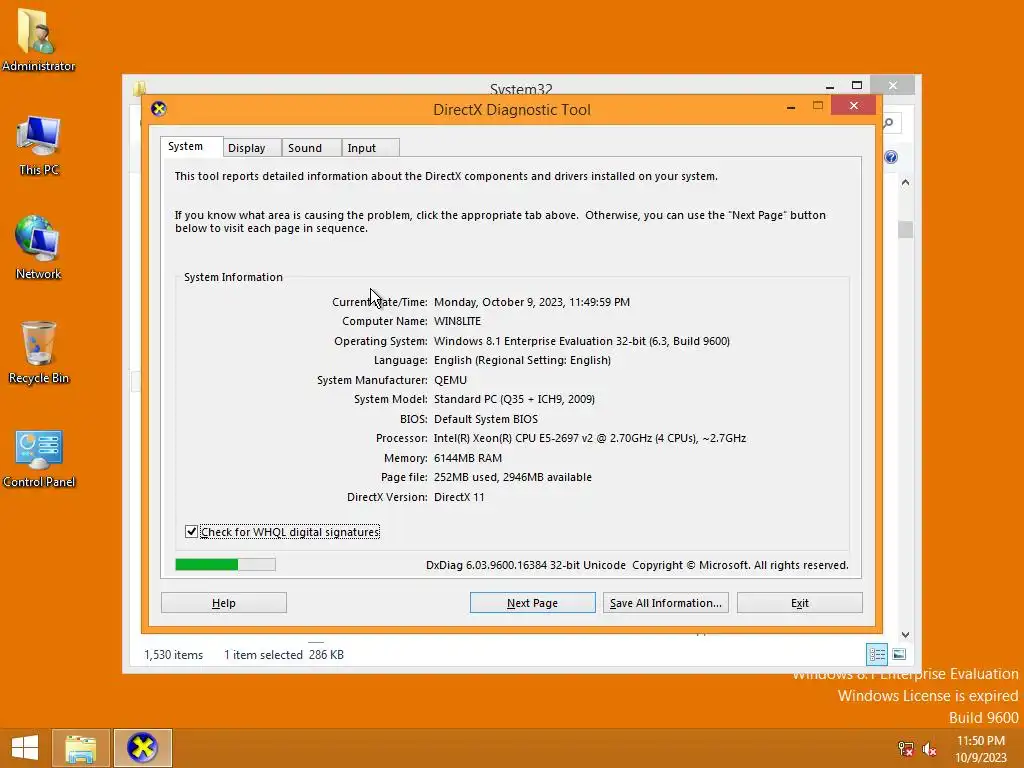Image resolution: width=1024 pixels, height=768 pixels.
Task: Click the Help button
Action: pyautogui.click(x=224, y=603)
